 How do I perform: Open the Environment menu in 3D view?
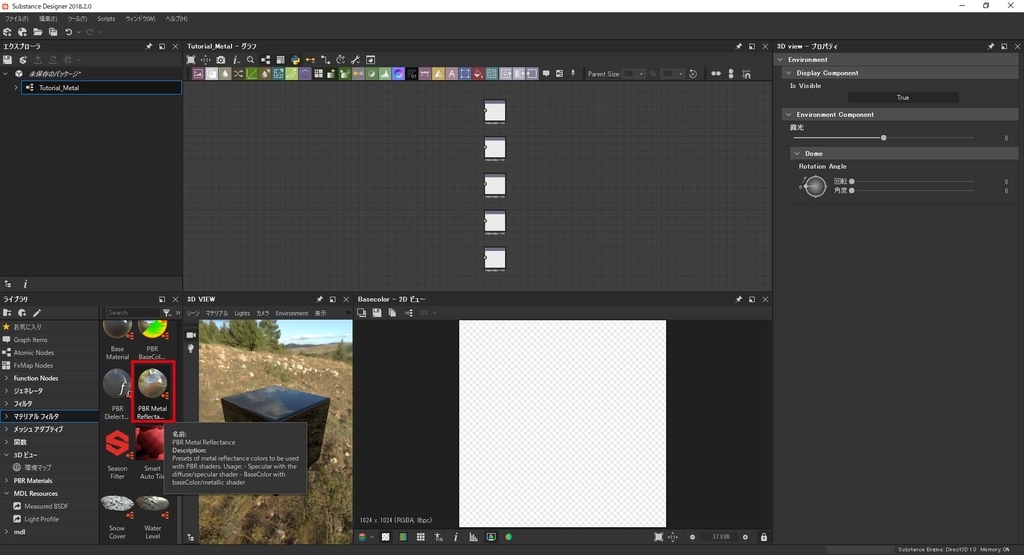coord(291,313)
